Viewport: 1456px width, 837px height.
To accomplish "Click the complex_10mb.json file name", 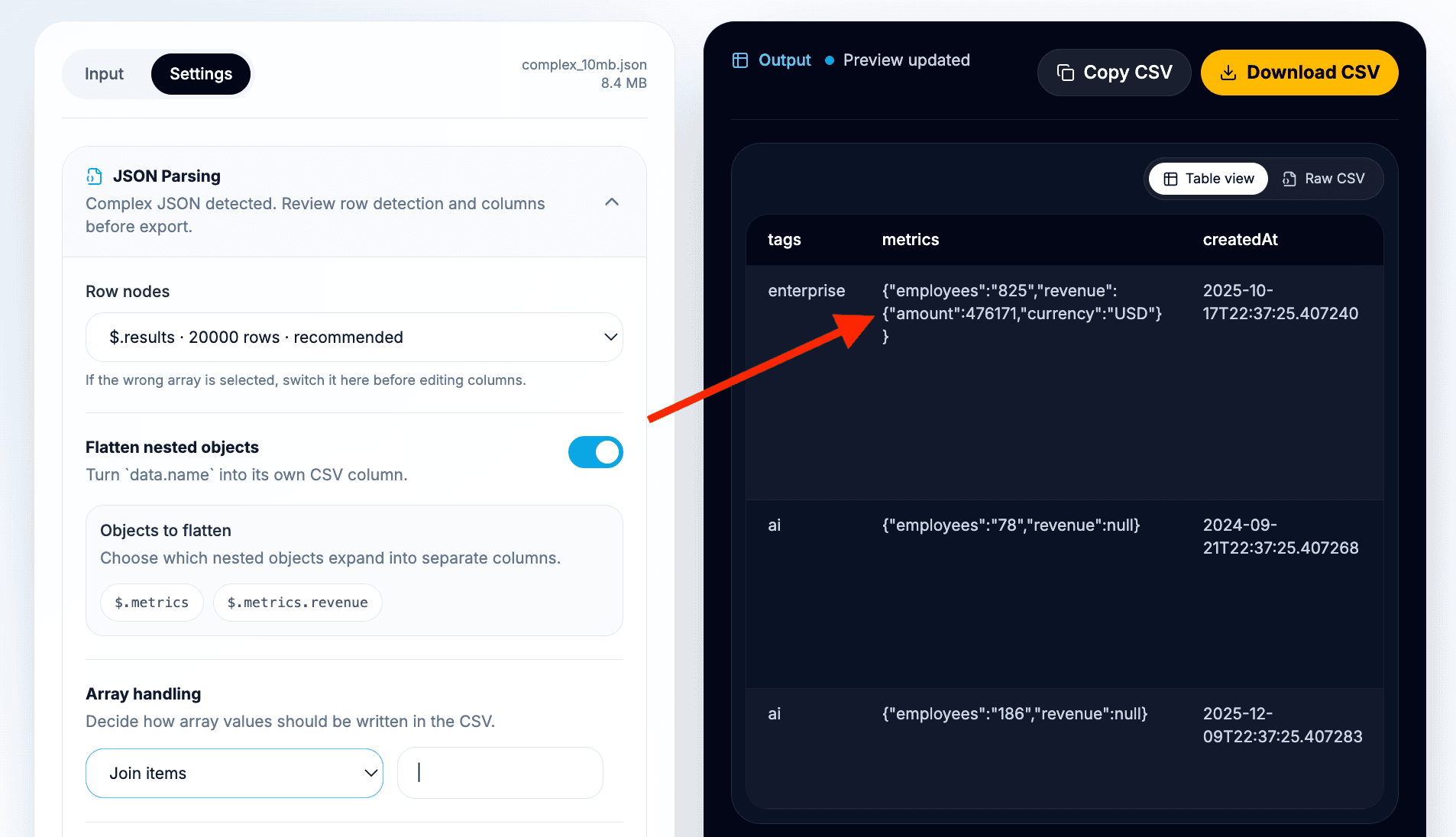I will [584, 65].
